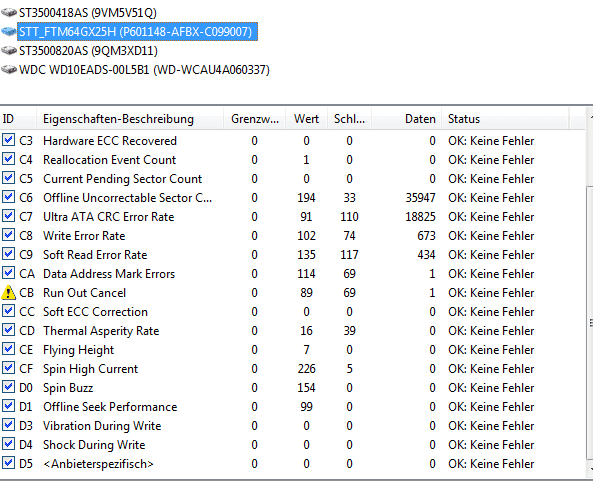The height and width of the screenshot is (481, 593).
Task: Click Flying Height text
Action: [x=78, y=350]
